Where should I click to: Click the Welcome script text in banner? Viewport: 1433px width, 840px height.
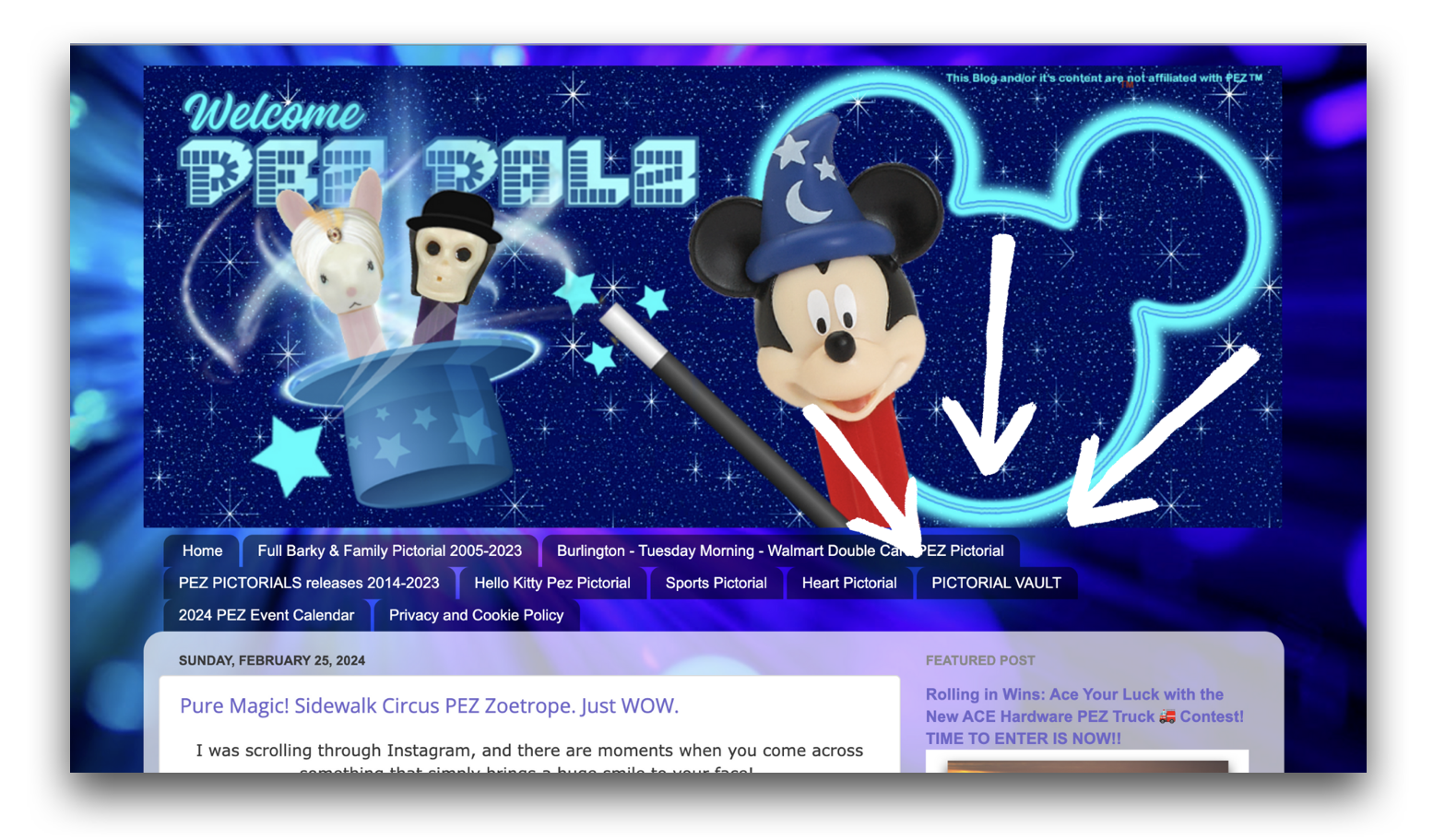[x=274, y=112]
